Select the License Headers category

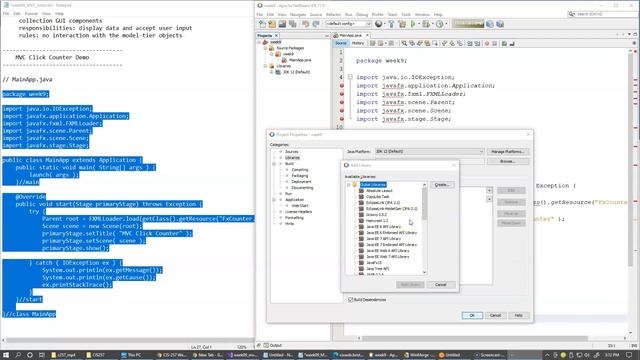click(x=298, y=212)
